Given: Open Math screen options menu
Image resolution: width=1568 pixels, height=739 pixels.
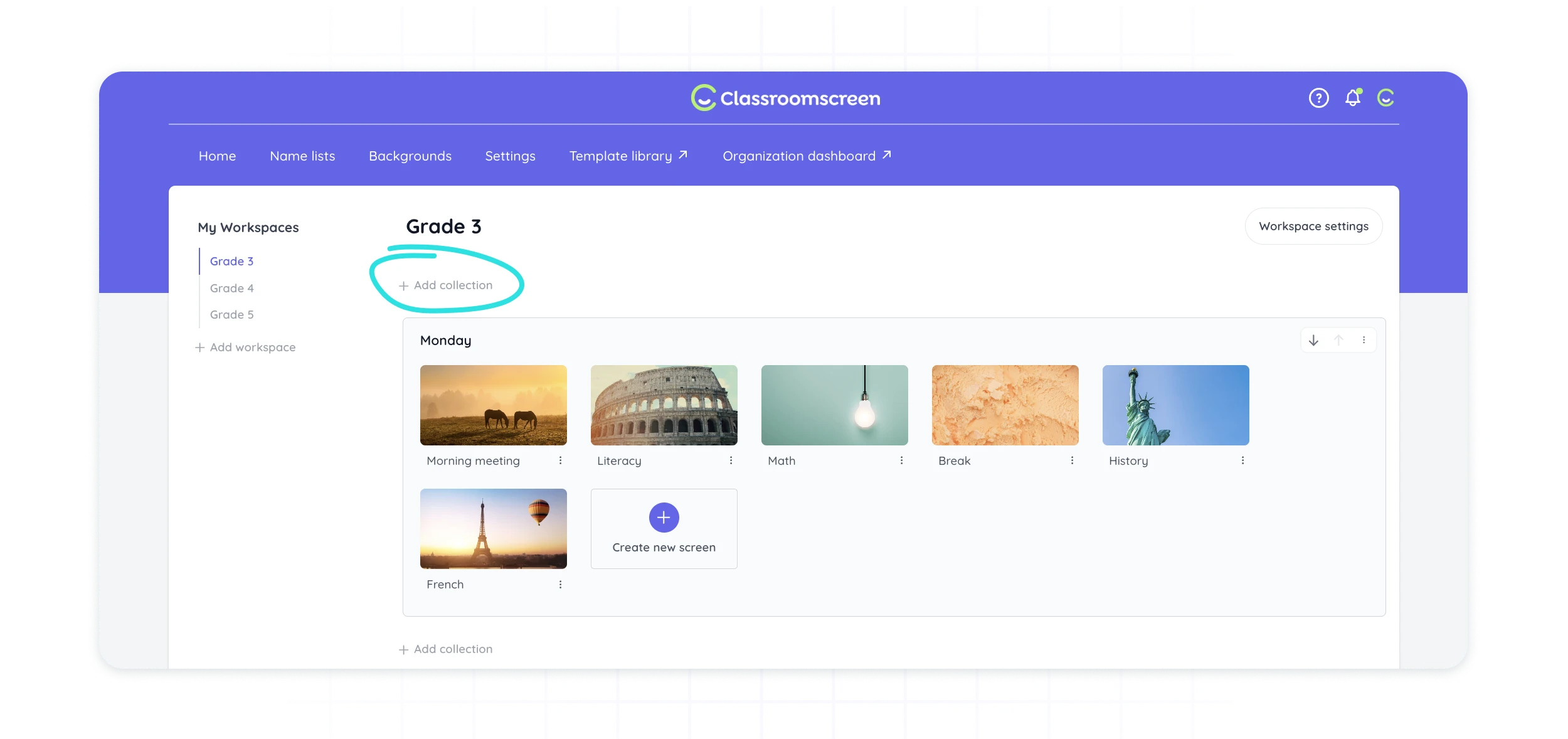Looking at the screenshot, I should pos(901,460).
